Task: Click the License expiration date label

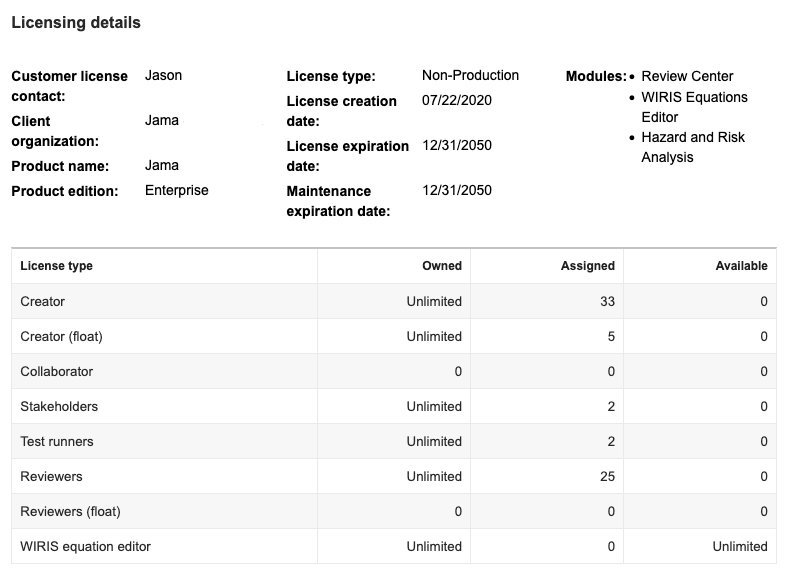Action: click(x=348, y=156)
